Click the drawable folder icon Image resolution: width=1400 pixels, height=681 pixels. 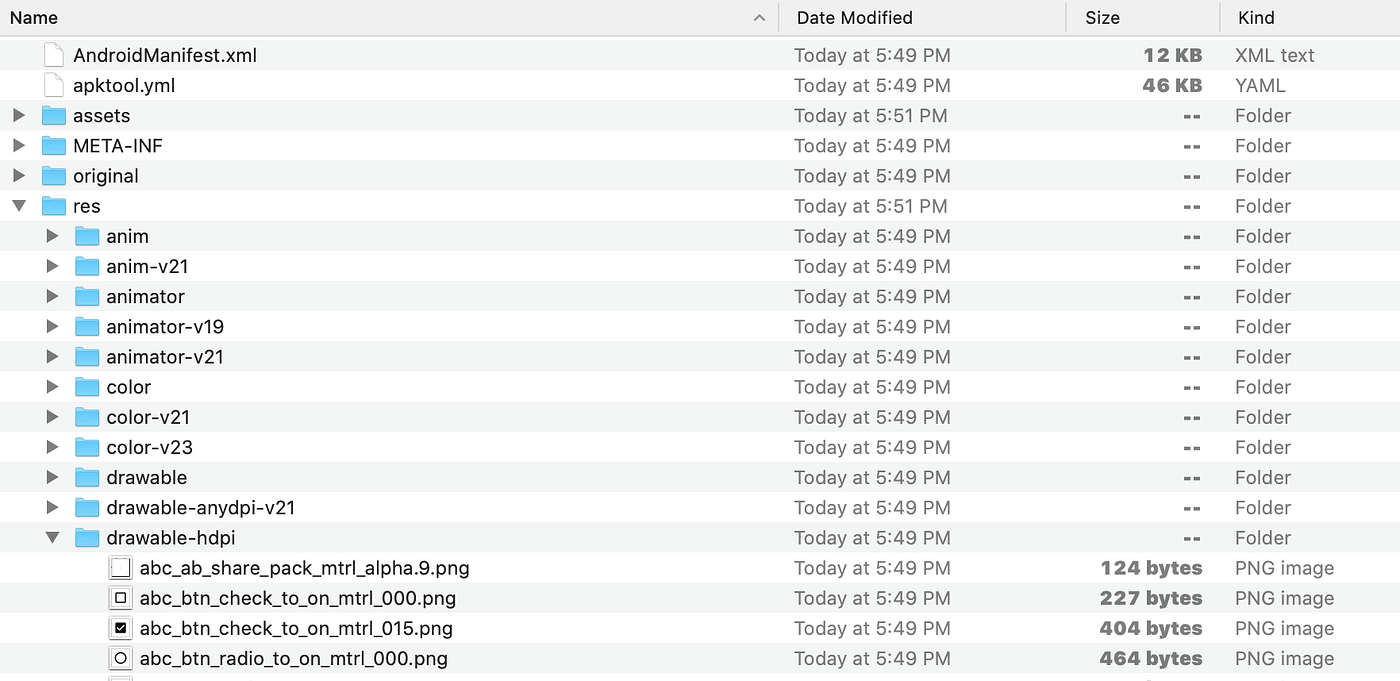(87, 477)
